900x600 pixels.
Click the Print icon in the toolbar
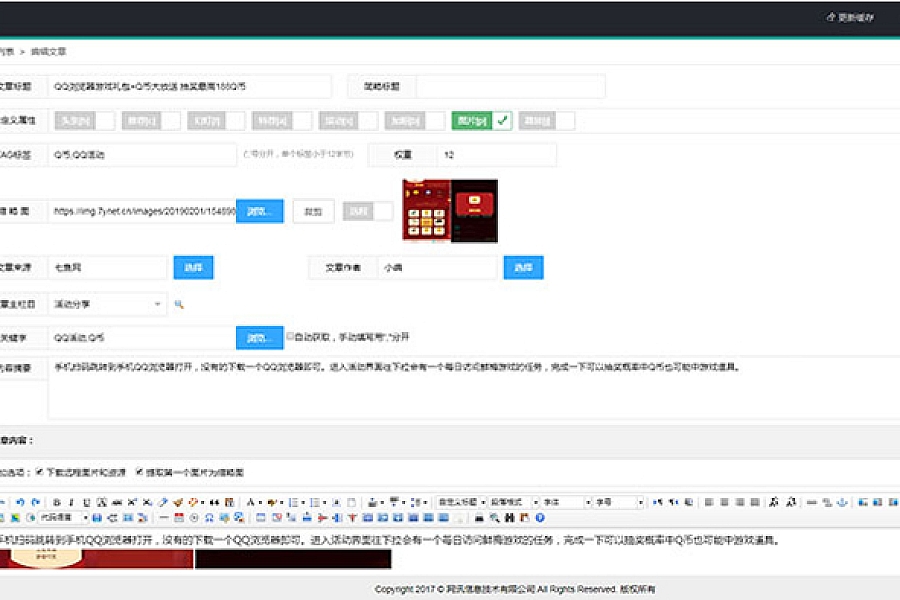point(479,518)
